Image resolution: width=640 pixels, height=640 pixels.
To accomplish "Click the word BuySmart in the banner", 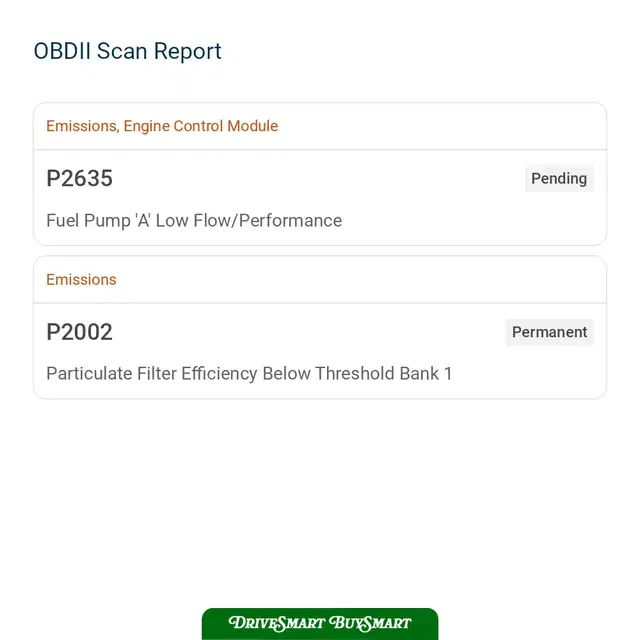I will [x=370, y=623].
